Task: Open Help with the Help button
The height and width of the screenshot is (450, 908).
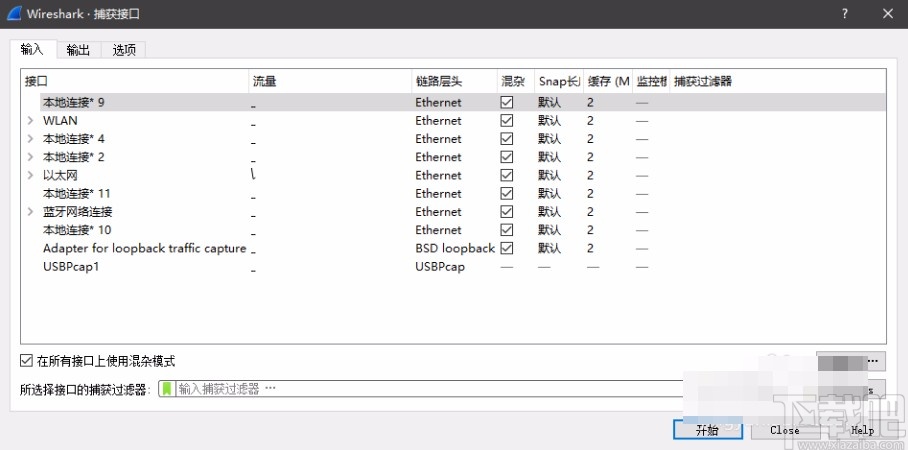Action: (862, 430)
